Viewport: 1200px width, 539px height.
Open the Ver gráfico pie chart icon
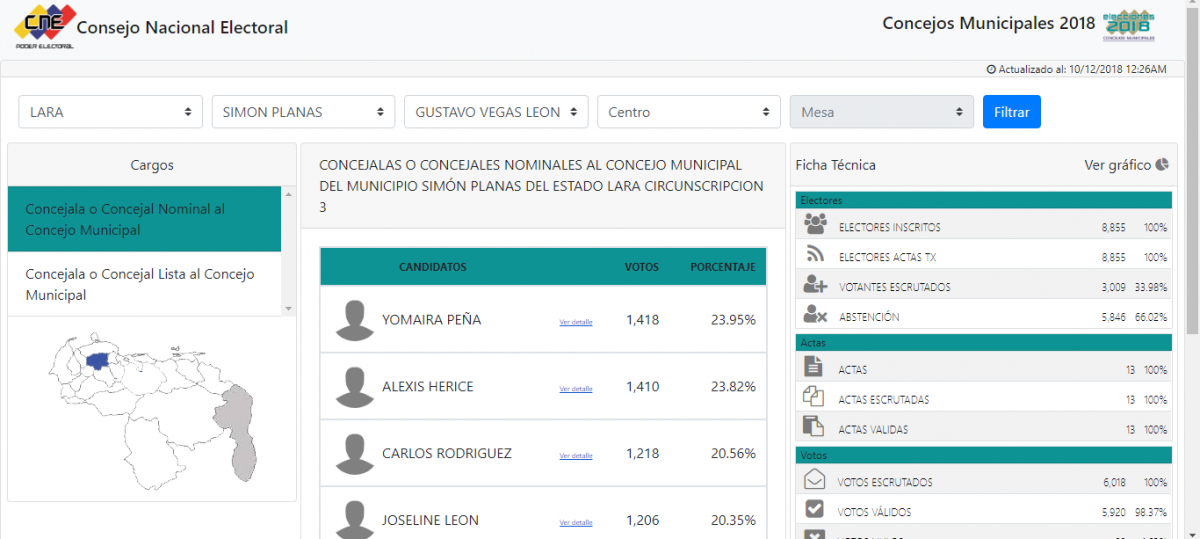[1162, 164]
